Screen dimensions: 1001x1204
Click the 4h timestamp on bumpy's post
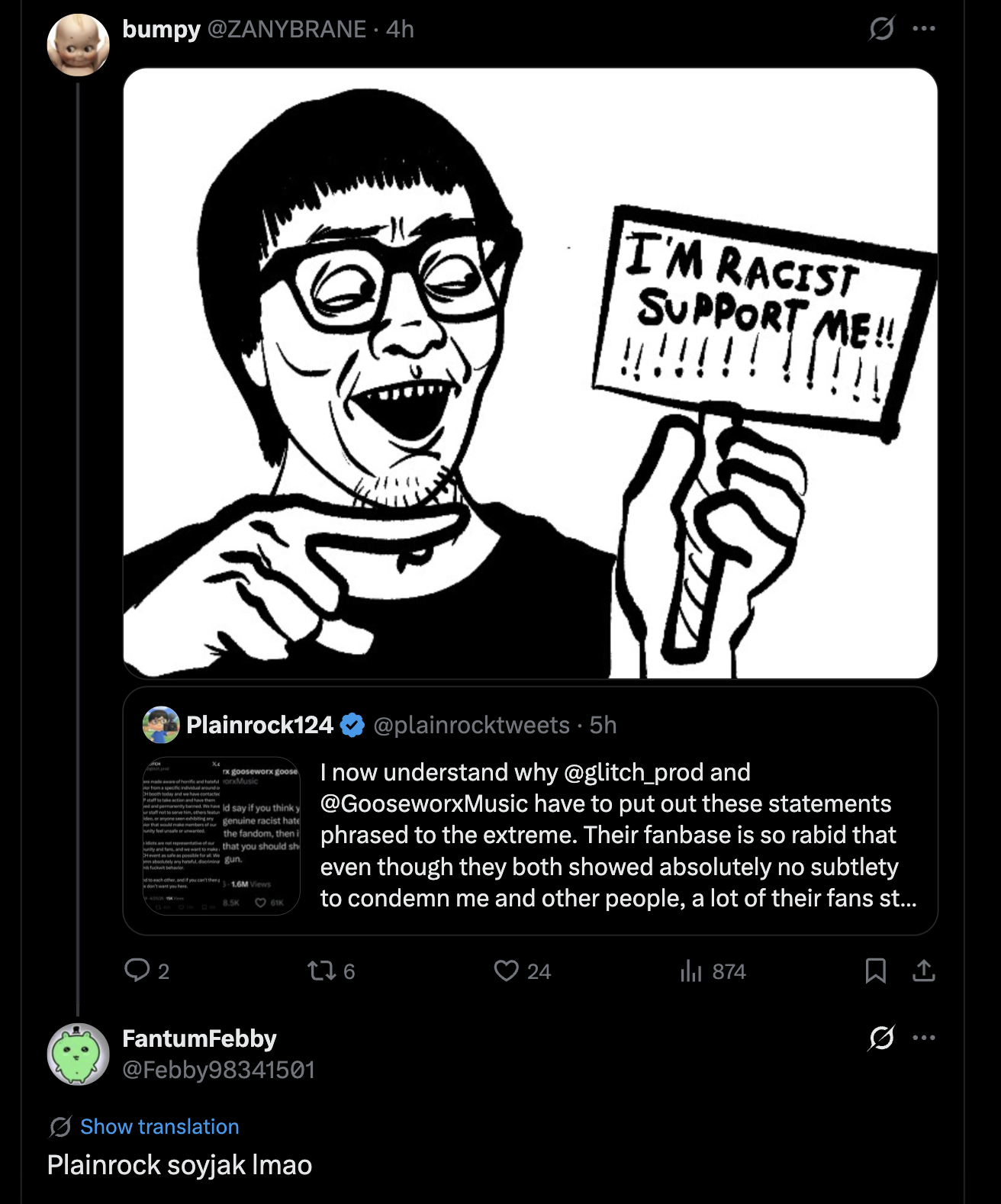pos(400,29)
